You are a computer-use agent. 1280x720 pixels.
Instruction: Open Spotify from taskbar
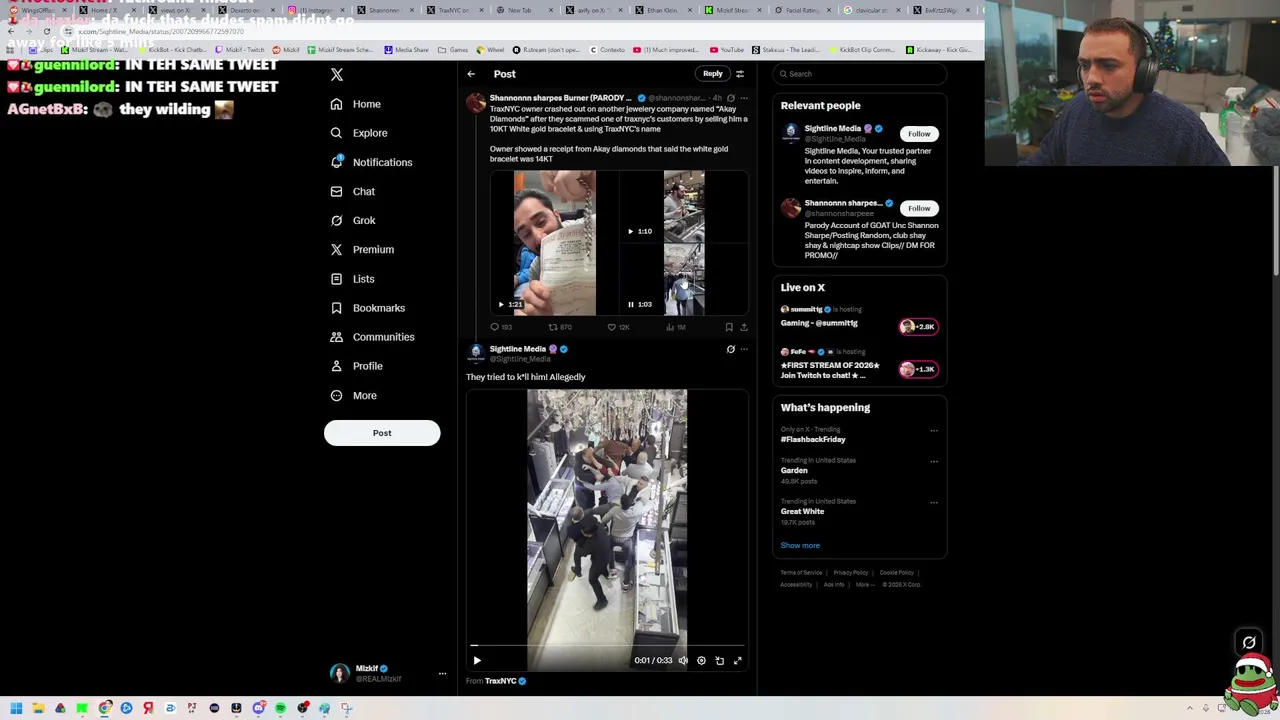click(280, 708)
